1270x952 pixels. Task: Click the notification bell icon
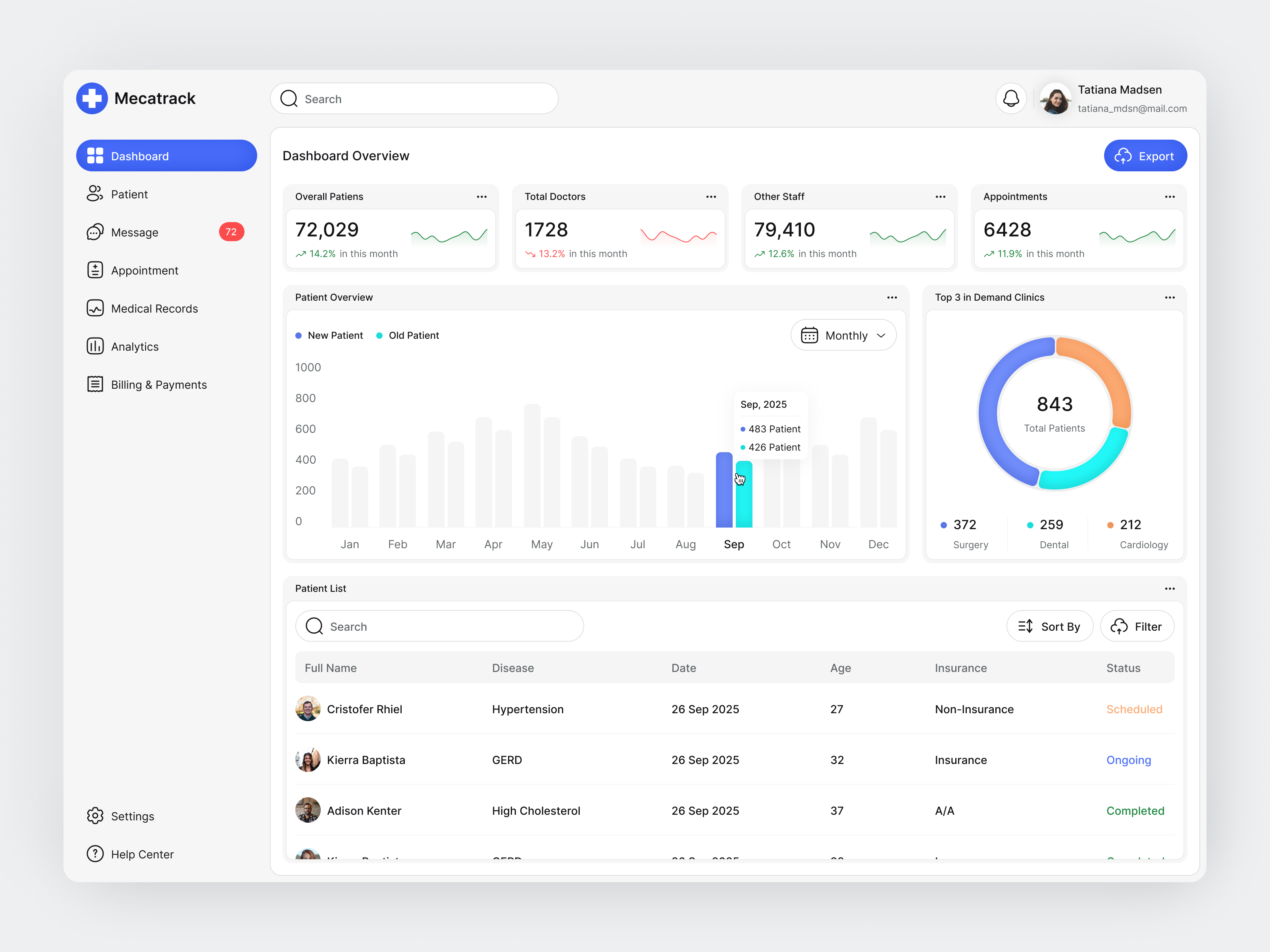(1011, 98)
